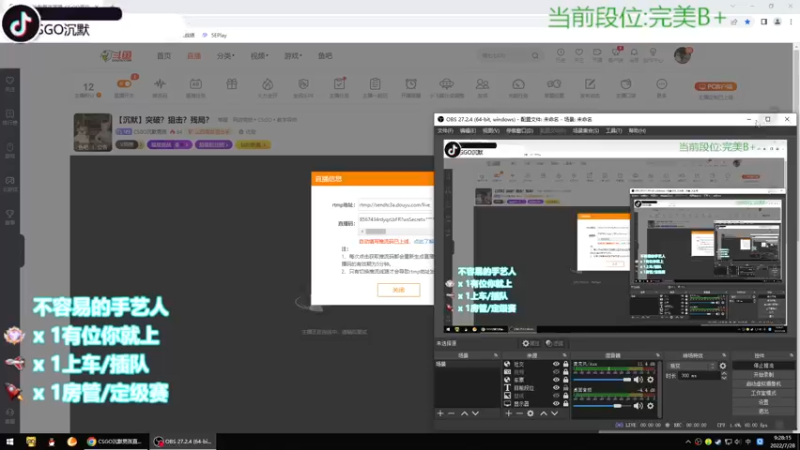The image size is (800, 450).
Task: Expand the 游戏 dropdown in Douyu navigation
Action: (293, 56)
